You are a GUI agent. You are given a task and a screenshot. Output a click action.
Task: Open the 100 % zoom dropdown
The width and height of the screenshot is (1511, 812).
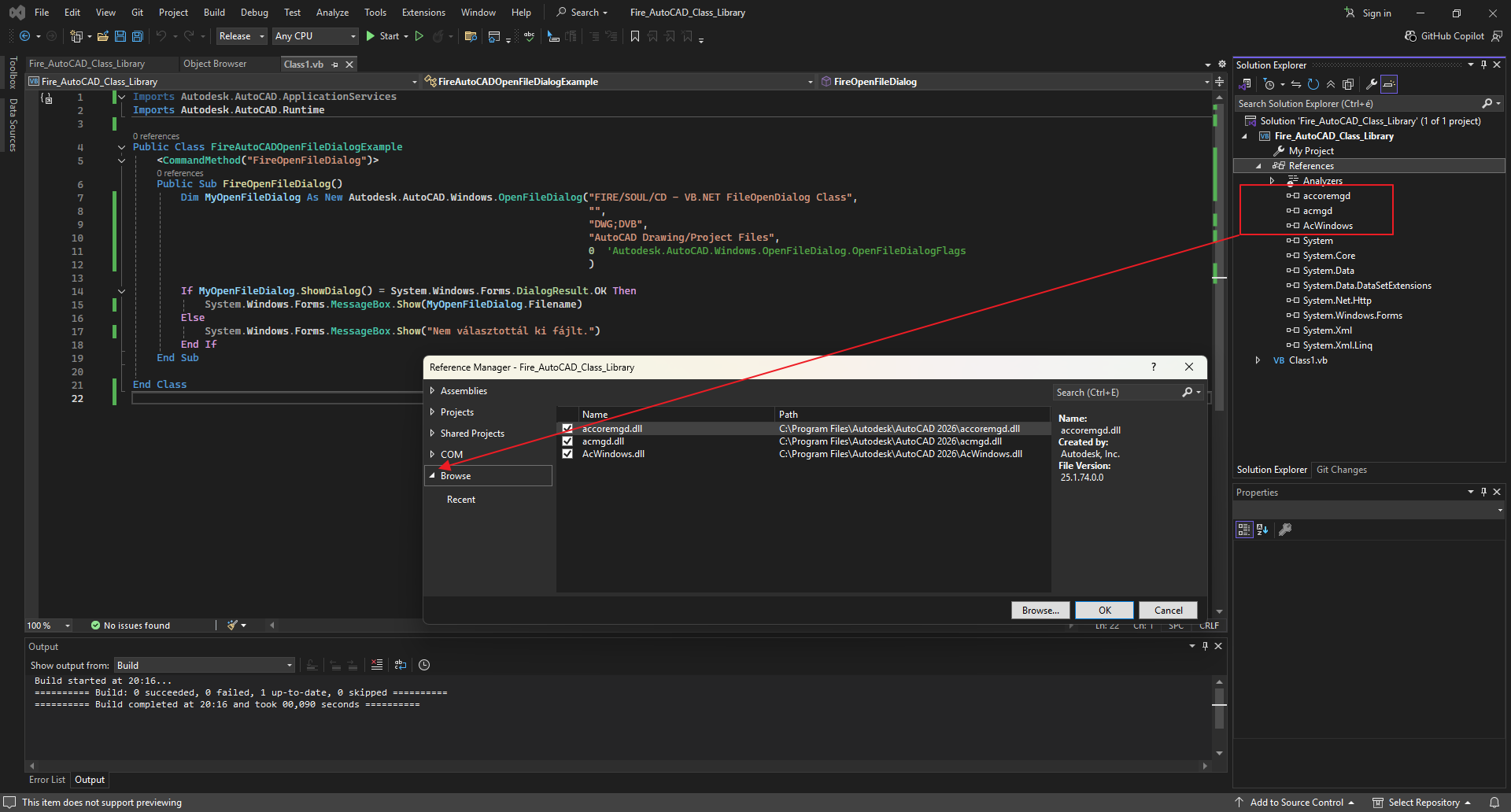pyautogui.click(x=48, y=626)
